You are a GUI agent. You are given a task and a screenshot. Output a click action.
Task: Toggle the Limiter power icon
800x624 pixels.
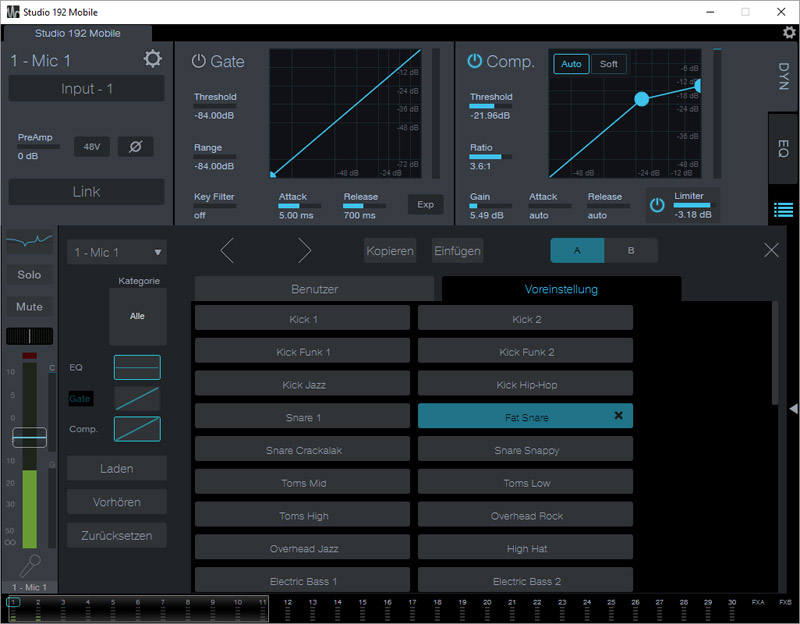657,205
